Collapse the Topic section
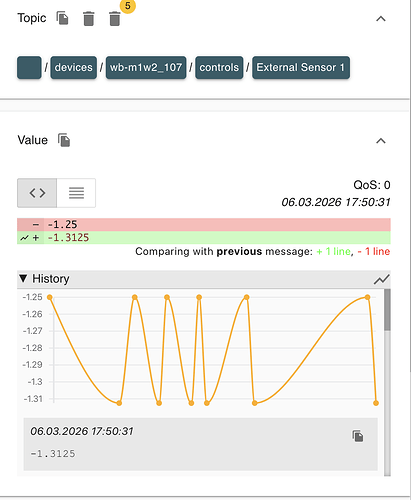This screenshot has width=411, height=500. click(381, 19)
